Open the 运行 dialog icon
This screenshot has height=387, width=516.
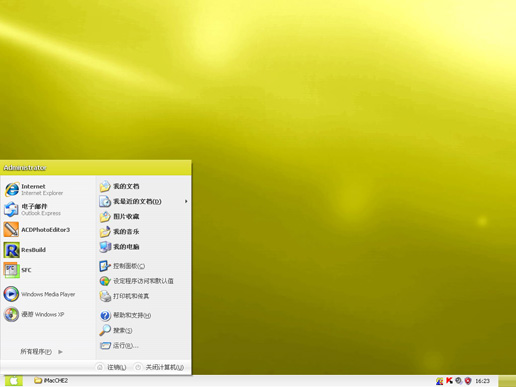tap(105, 345)
